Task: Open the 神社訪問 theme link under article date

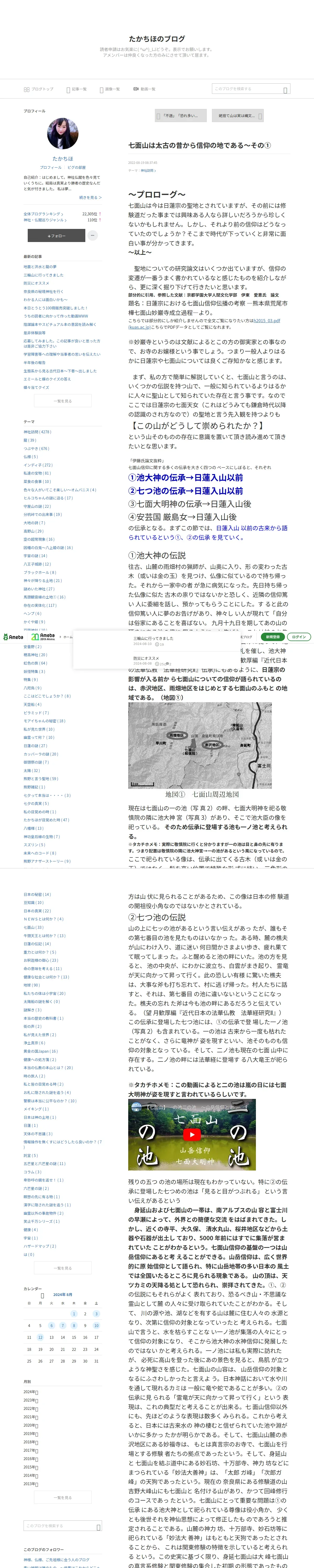Action: pos(148,170)
